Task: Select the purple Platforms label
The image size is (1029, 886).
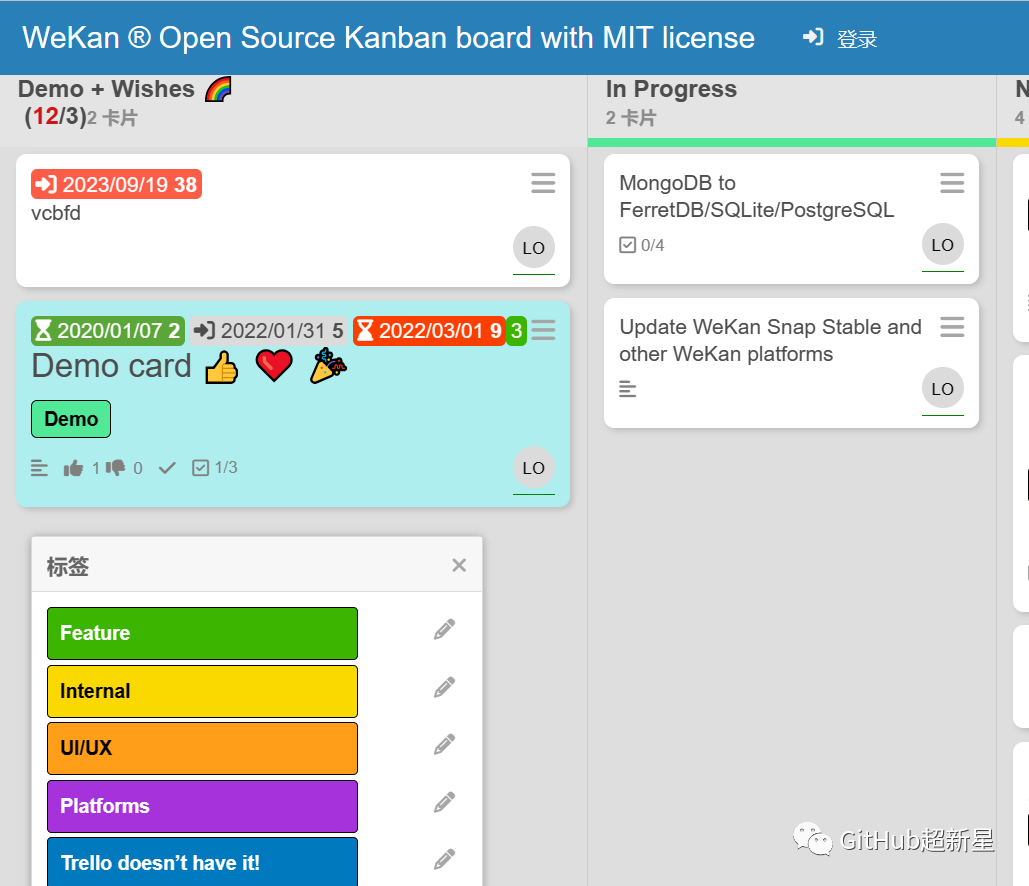Action: (202, 806)
